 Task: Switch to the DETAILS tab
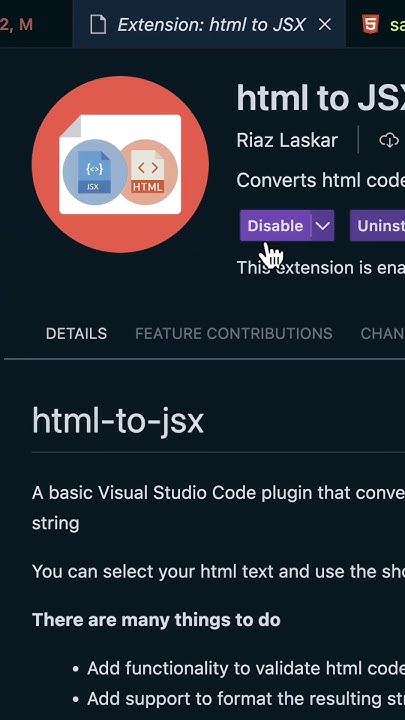click(x=76, y=333)
